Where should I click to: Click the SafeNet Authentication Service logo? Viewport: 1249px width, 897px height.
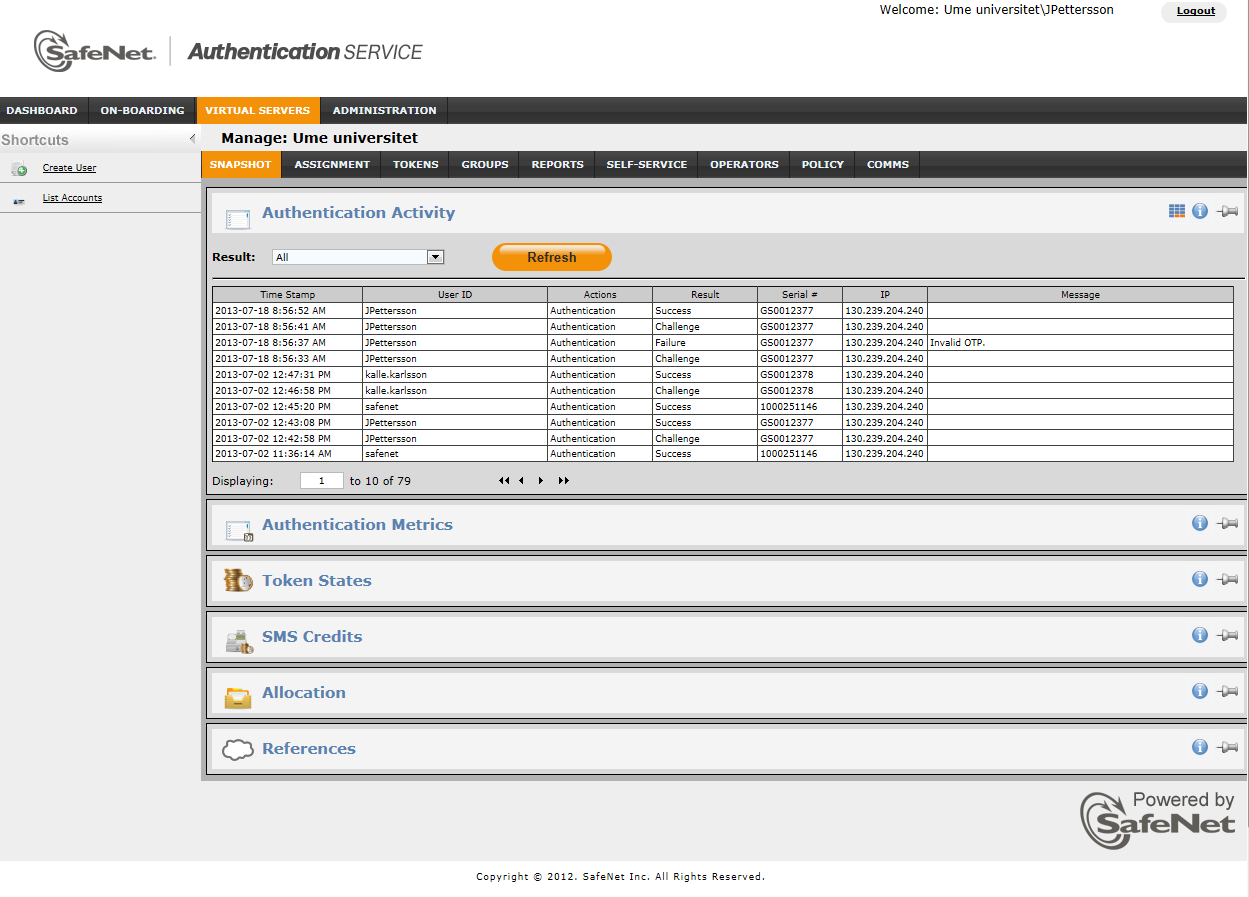pyautogui.click(x=228, y=52)
